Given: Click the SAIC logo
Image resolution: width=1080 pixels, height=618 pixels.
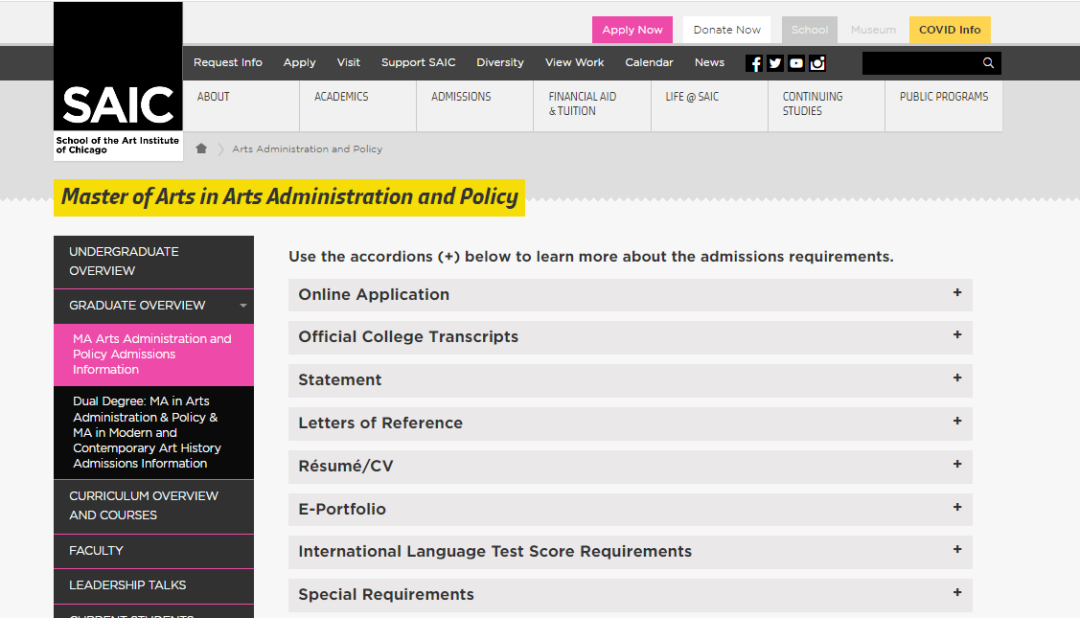Looking at the screenshot, I should click(x=118, y=81).
